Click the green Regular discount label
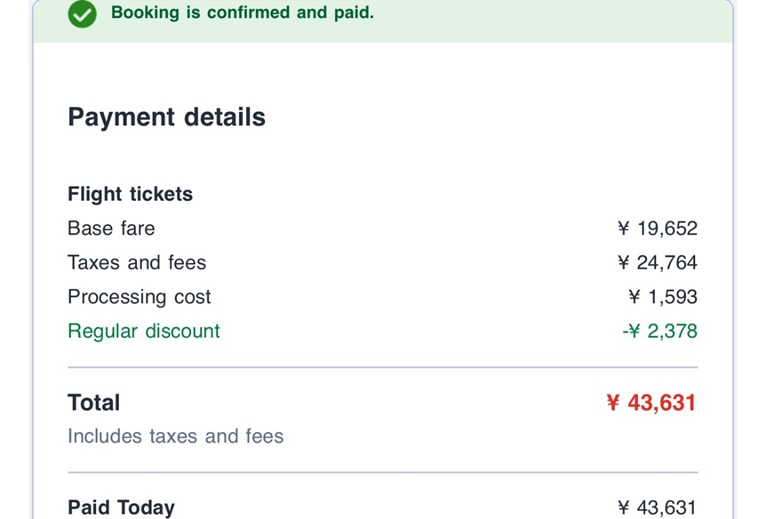The width and height of the screenshot is (766, 519). tap(144, 331)
